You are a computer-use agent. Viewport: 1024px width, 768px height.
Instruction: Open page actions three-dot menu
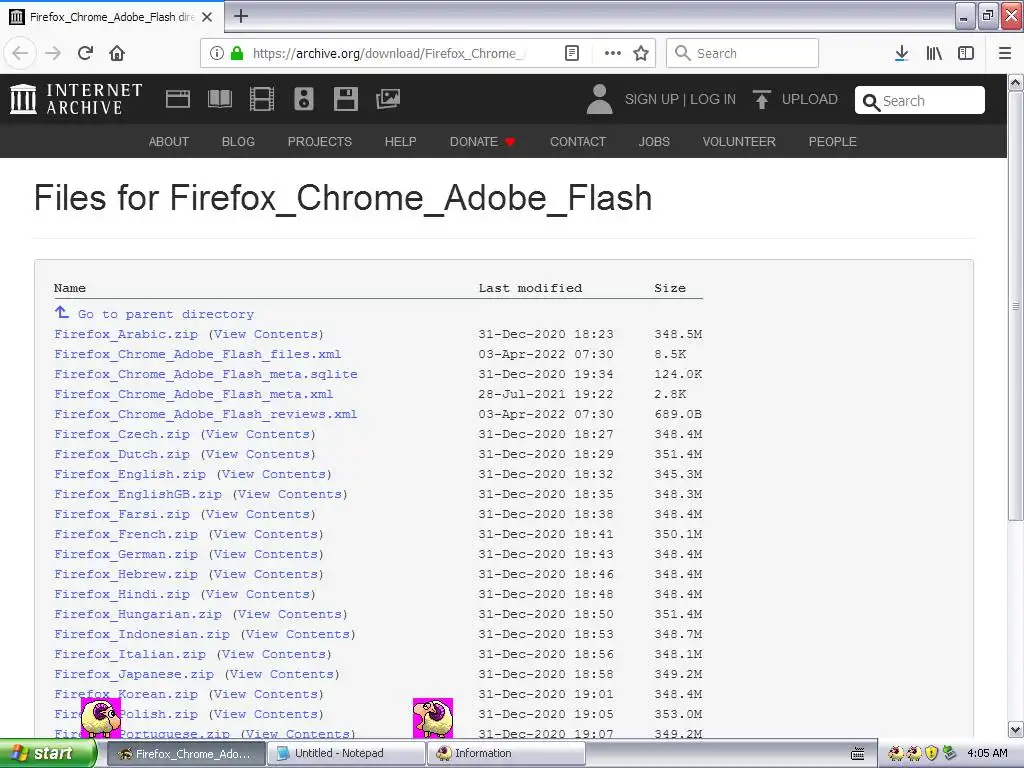click(613, 53)
